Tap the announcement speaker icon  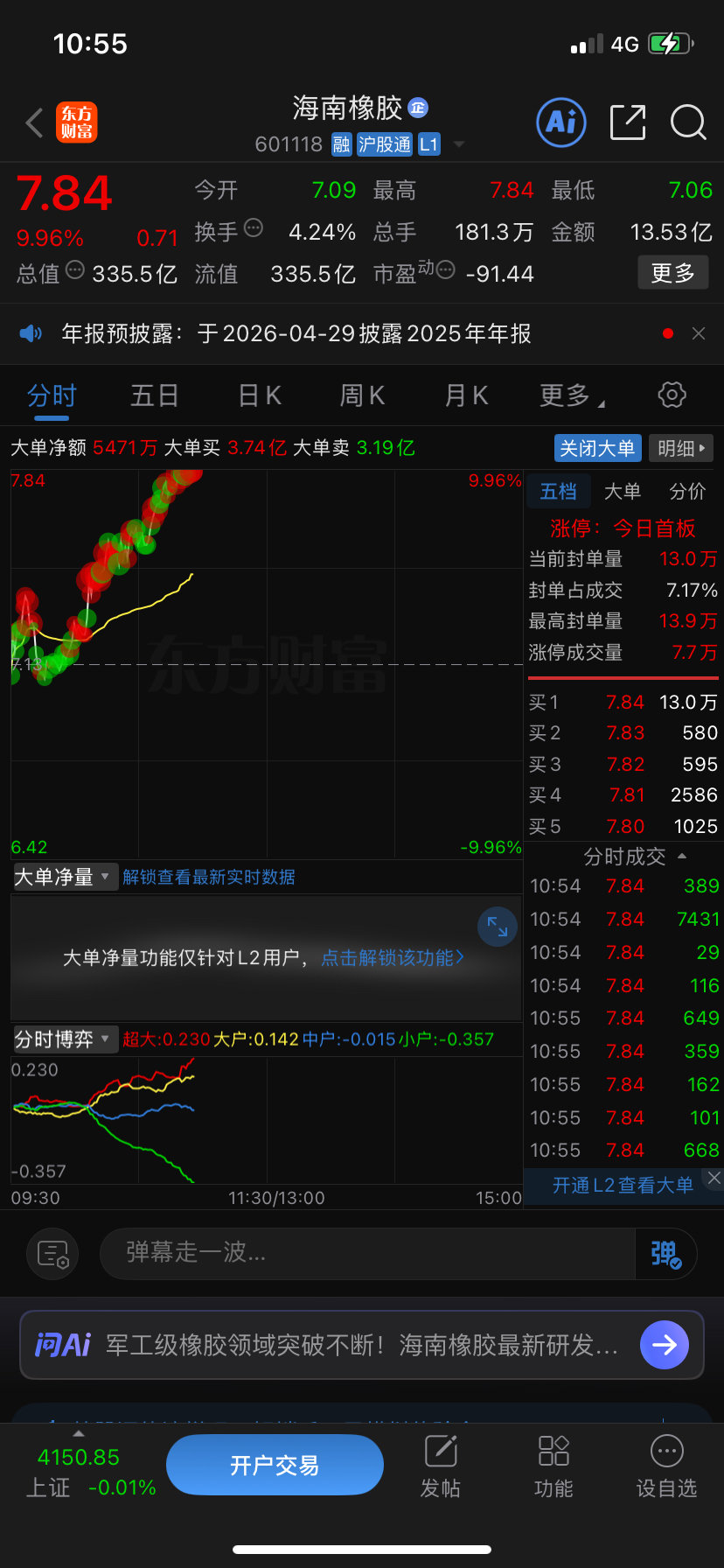click(x=31, y=333)
